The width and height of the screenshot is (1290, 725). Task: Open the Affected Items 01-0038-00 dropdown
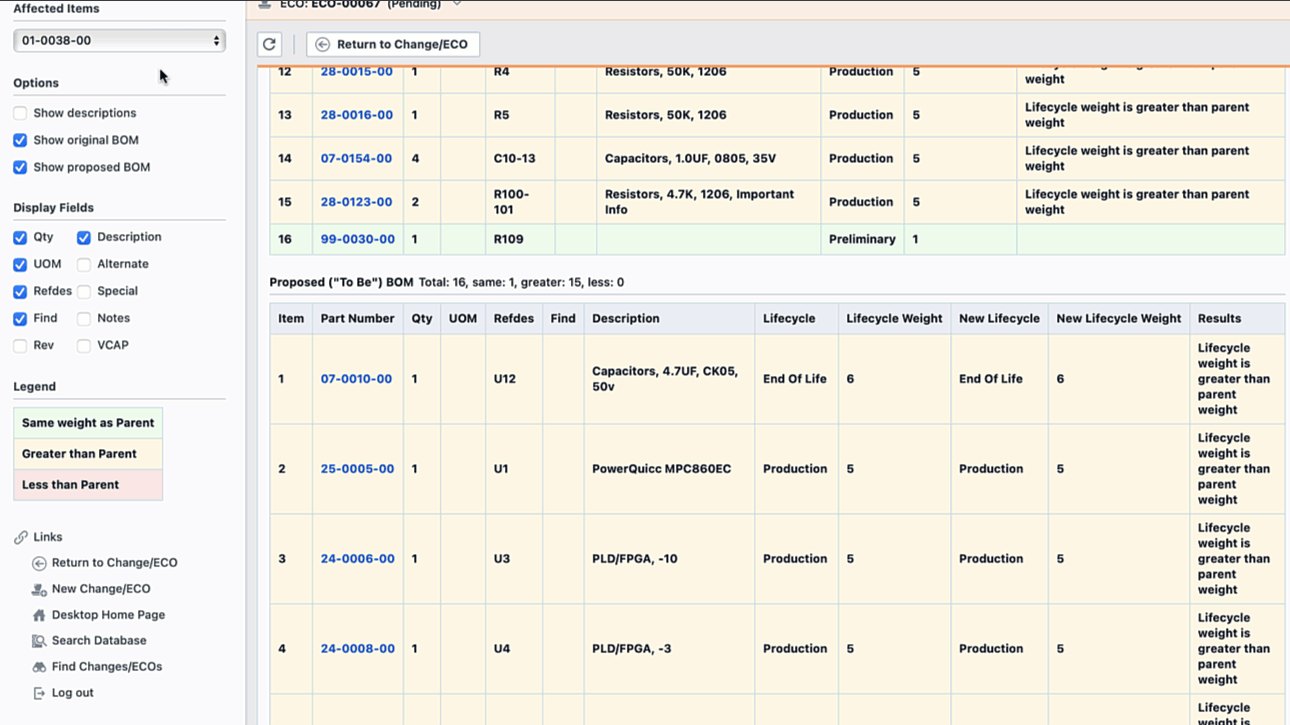coord(119,41)
